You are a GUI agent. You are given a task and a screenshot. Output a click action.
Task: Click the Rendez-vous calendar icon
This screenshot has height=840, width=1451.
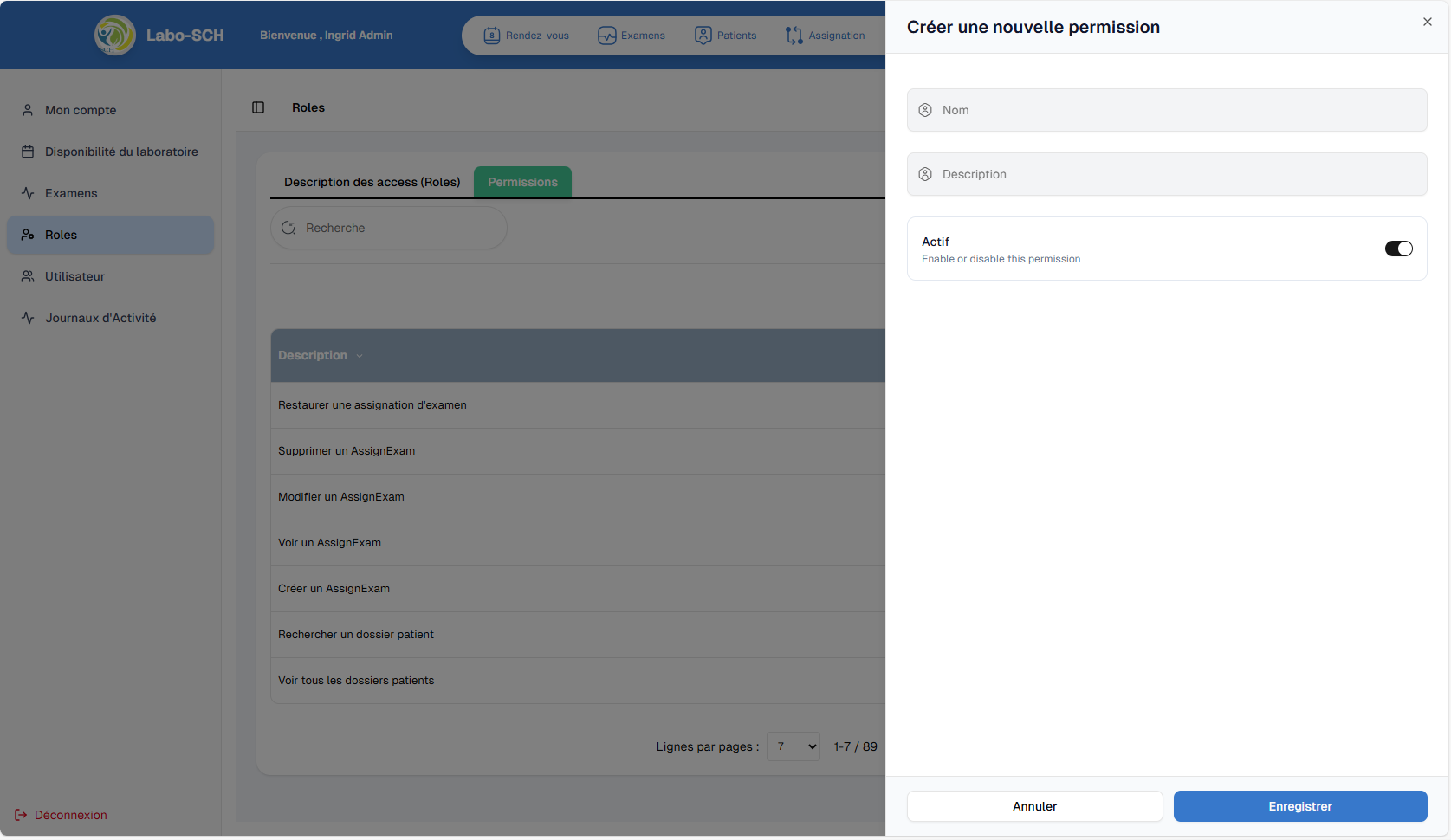(492, 36)
